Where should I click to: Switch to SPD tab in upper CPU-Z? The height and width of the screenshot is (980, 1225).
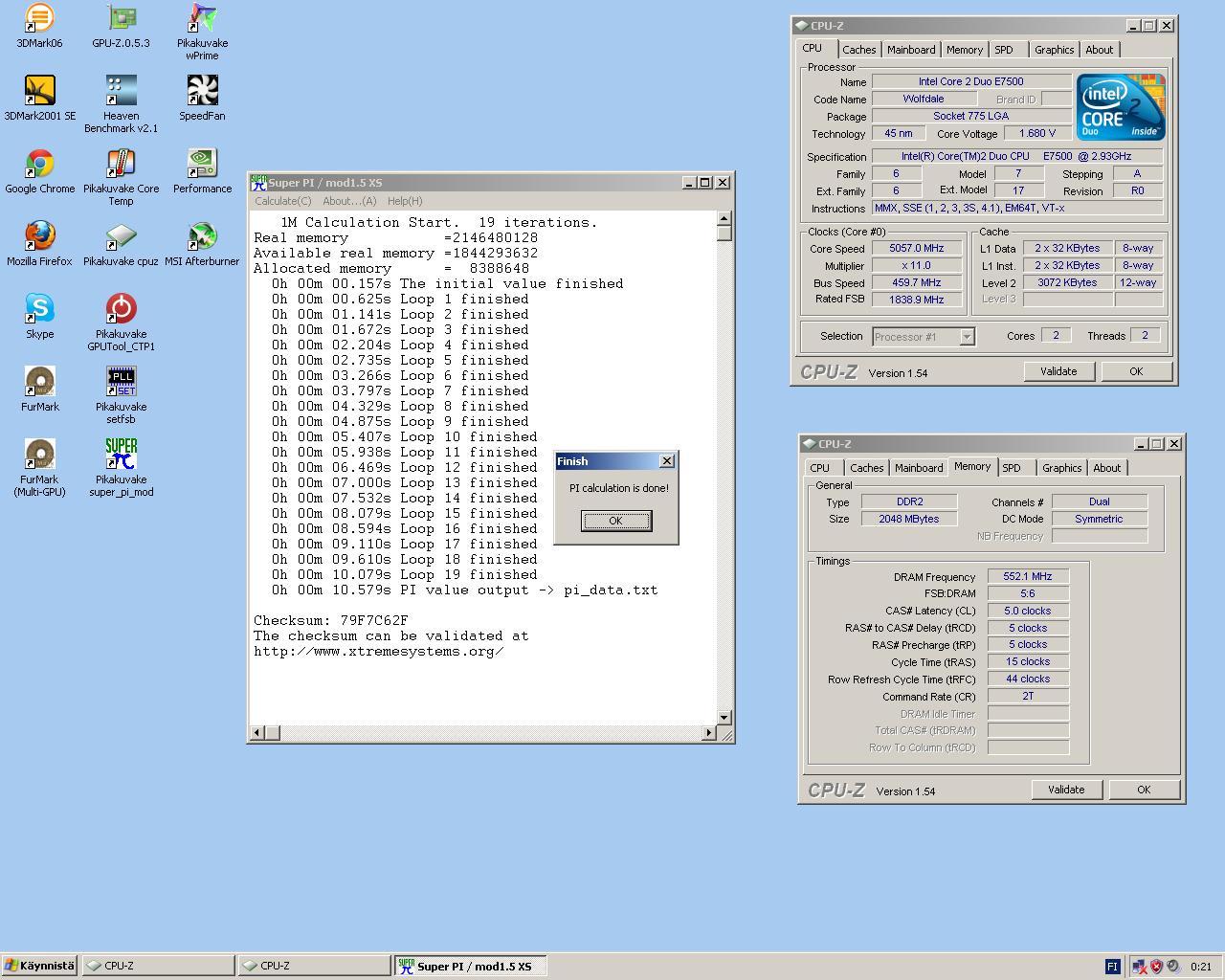pos(1003,50)
